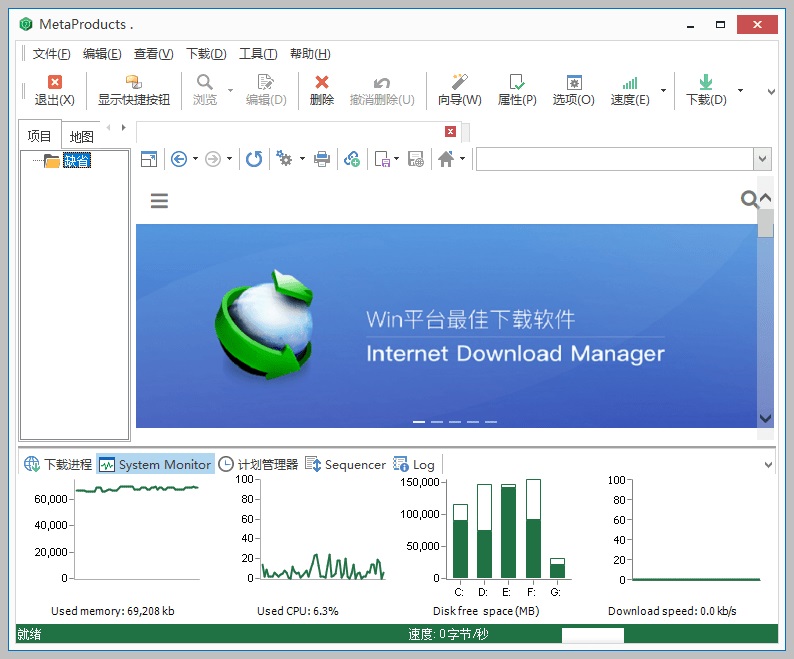
Task: Click the address bar input field
Action: click(x=615, y=159)
